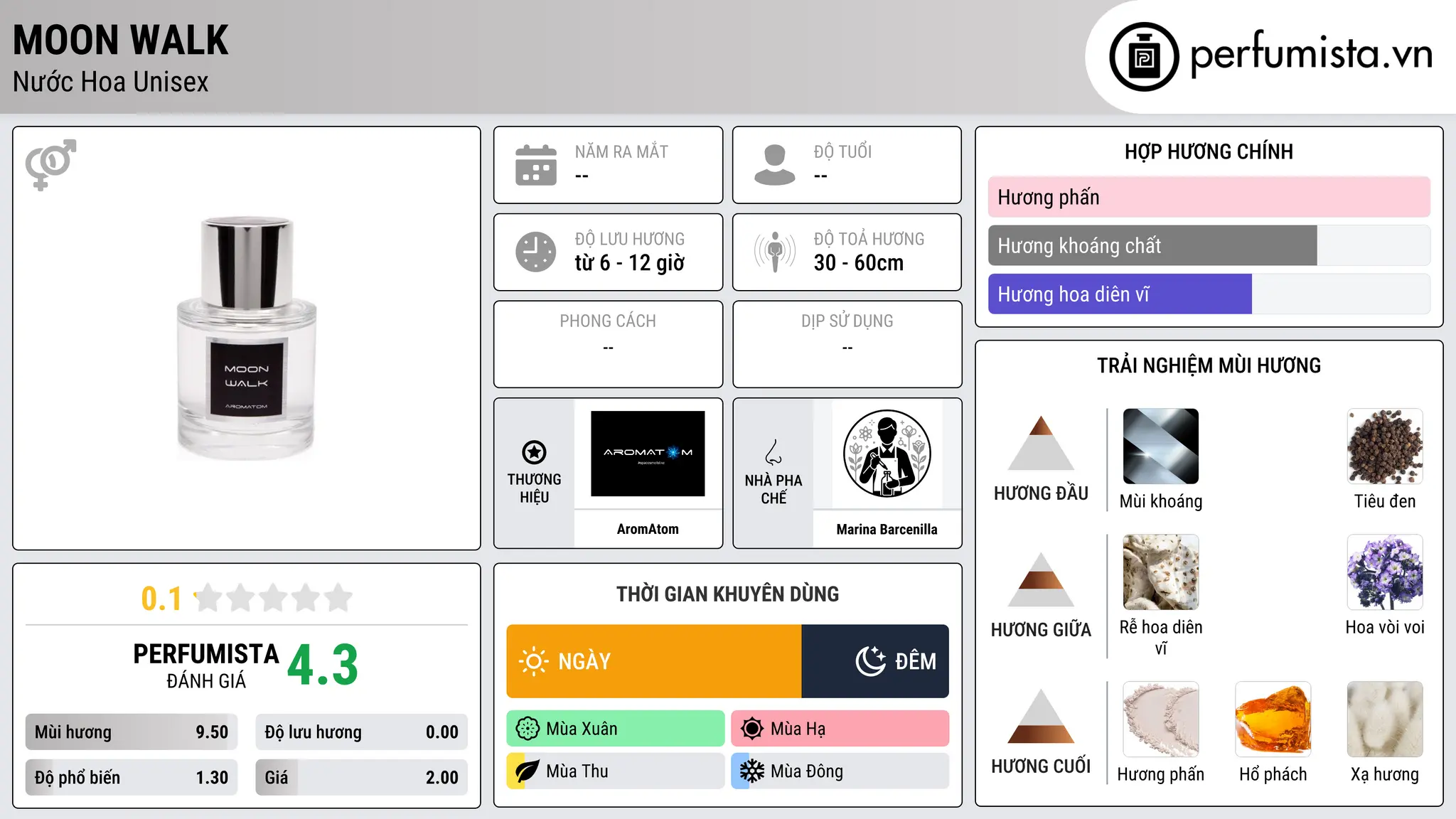Click the sillage icon for Độ toả hương
This screenshot has height=819, width=1456.
pyautogui.click(x=775, y=252)
